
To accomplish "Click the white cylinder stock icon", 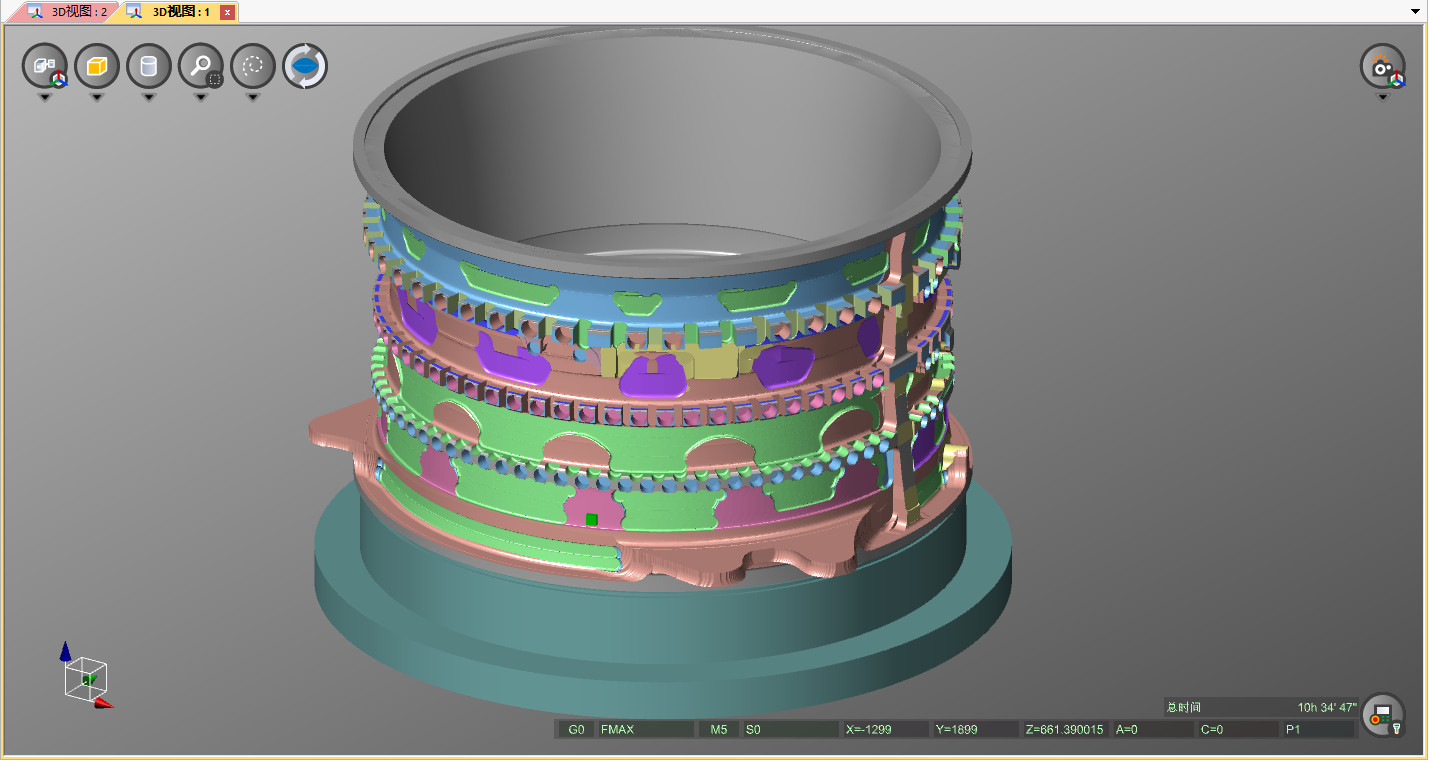I will (149, 67).
